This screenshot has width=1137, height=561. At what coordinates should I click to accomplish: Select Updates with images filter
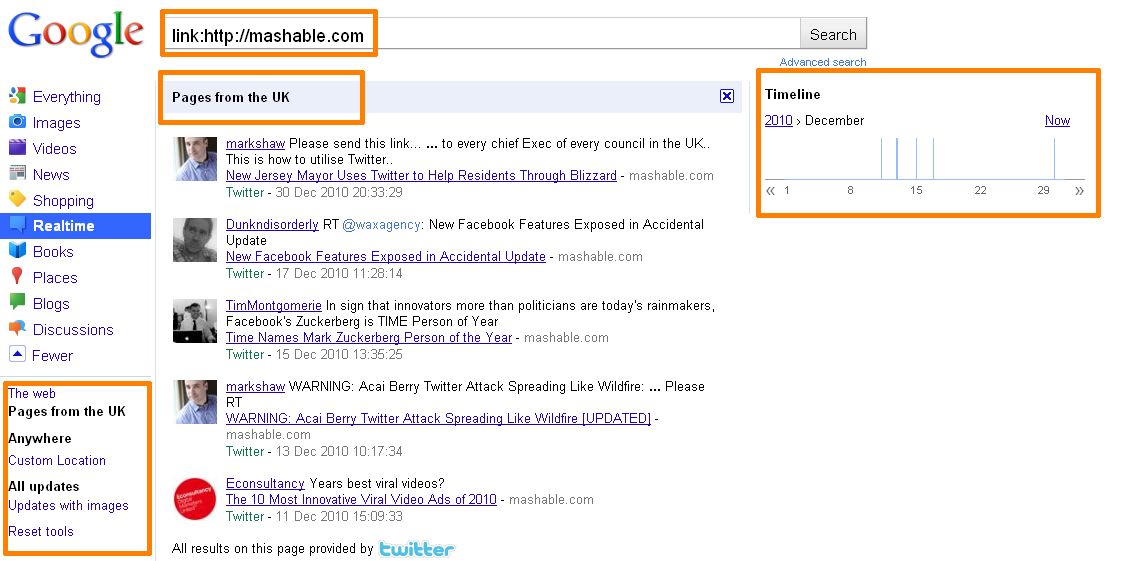click(x=68, y=505)
